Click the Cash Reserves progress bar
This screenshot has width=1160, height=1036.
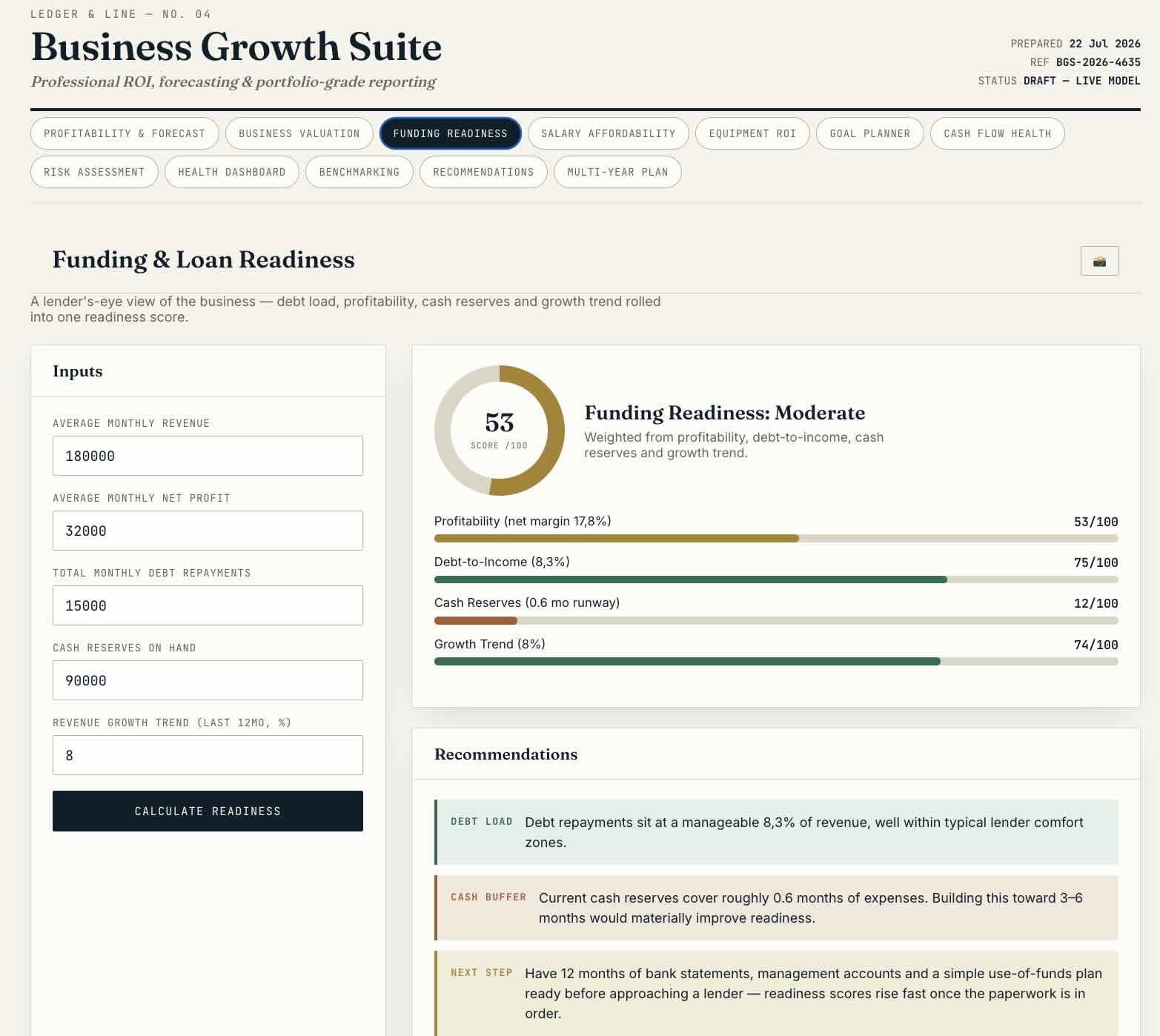(x=776, y=620)
